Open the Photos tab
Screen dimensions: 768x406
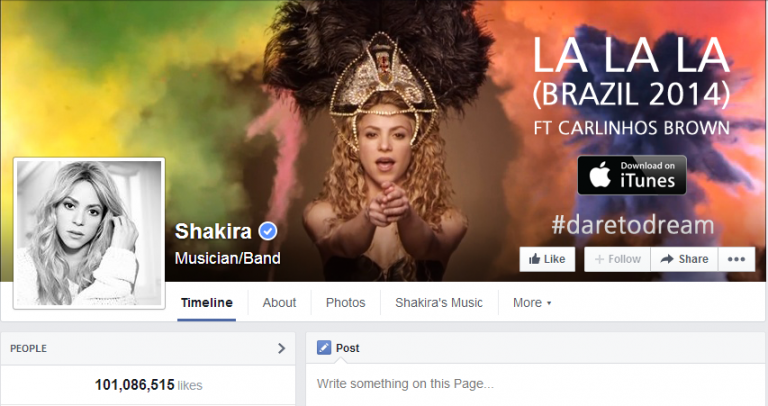346,303
